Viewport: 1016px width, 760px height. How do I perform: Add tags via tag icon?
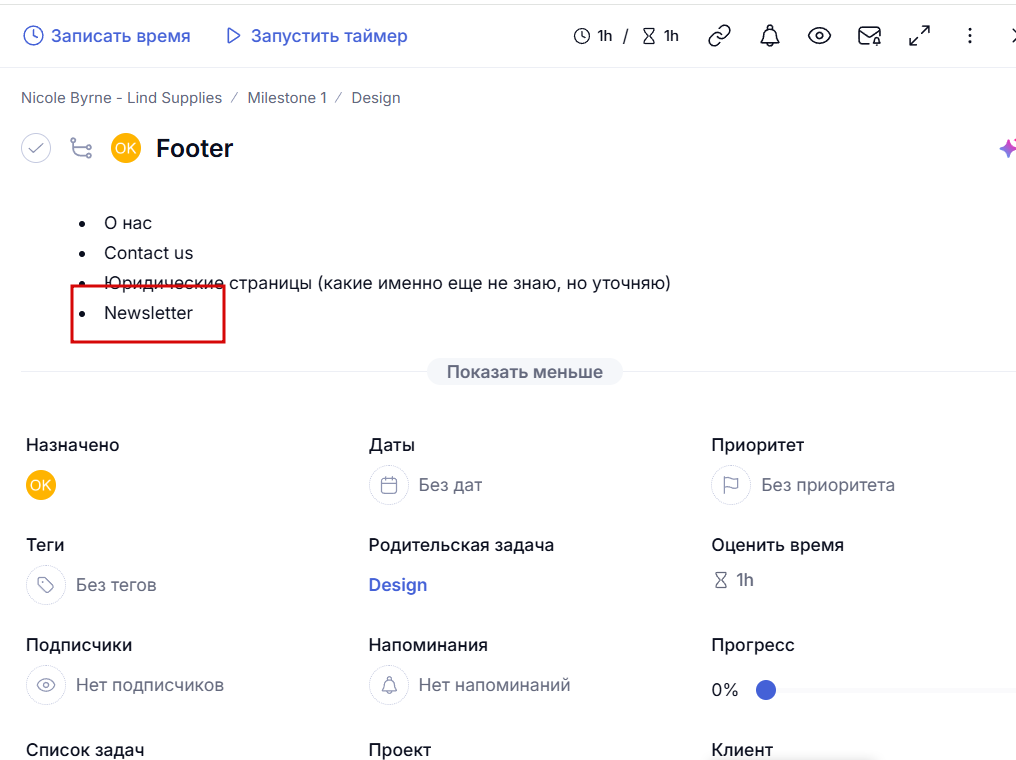point(46,585)
